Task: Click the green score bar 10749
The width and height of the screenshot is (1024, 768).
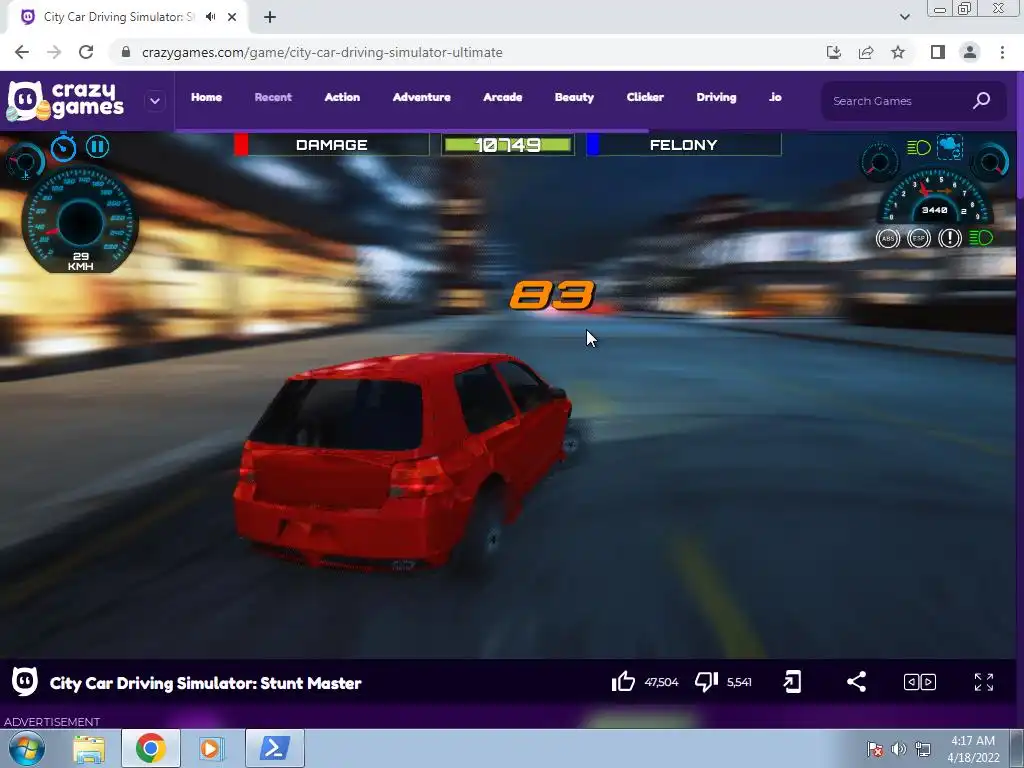Action: (x=507, y=144)
